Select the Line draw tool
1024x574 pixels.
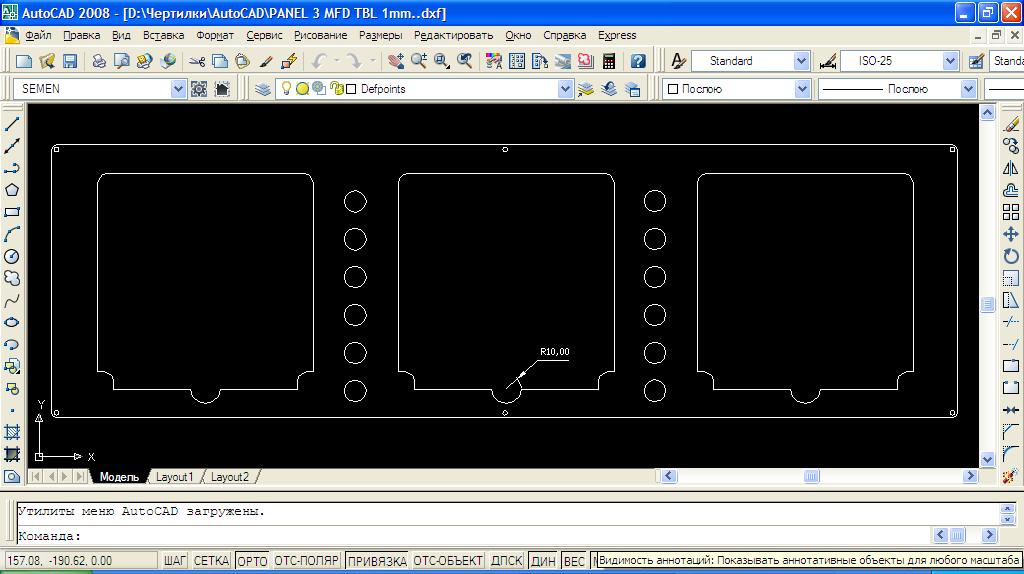click(x=12, y=123)
